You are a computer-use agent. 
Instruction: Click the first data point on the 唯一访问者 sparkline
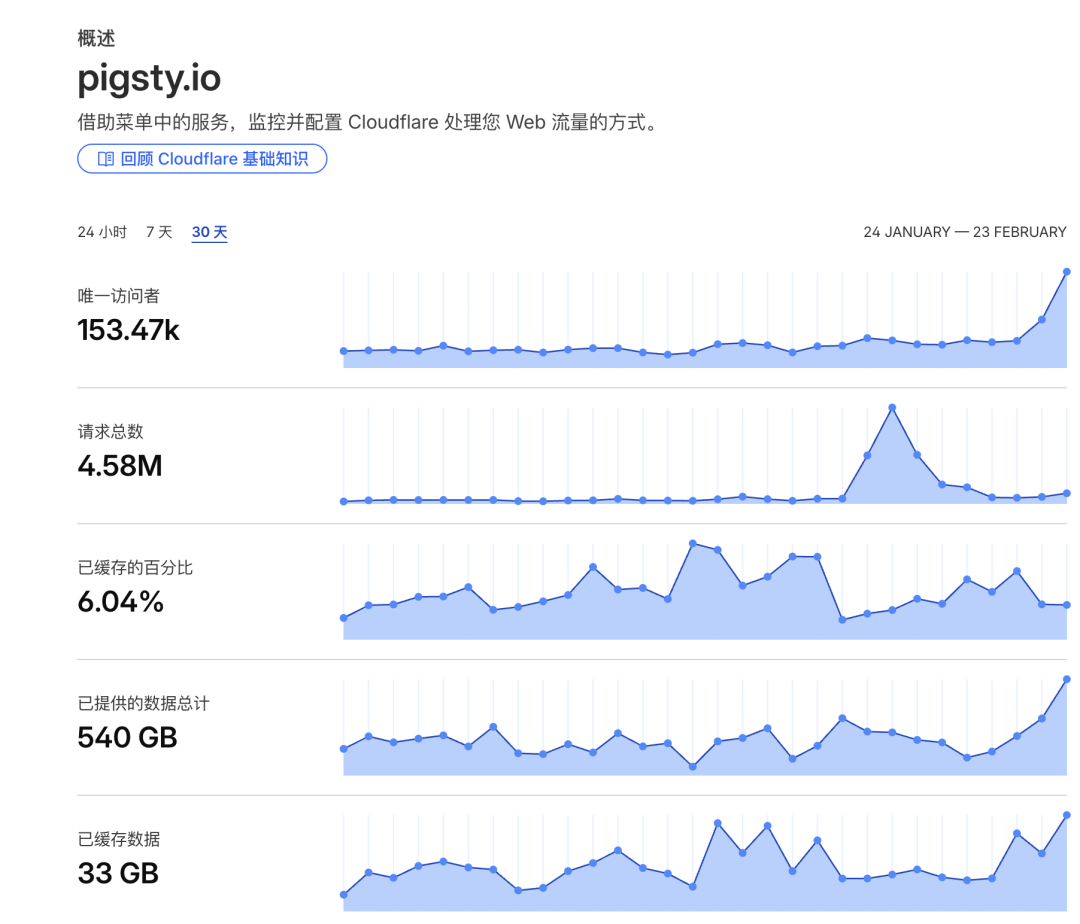point(344,351)
